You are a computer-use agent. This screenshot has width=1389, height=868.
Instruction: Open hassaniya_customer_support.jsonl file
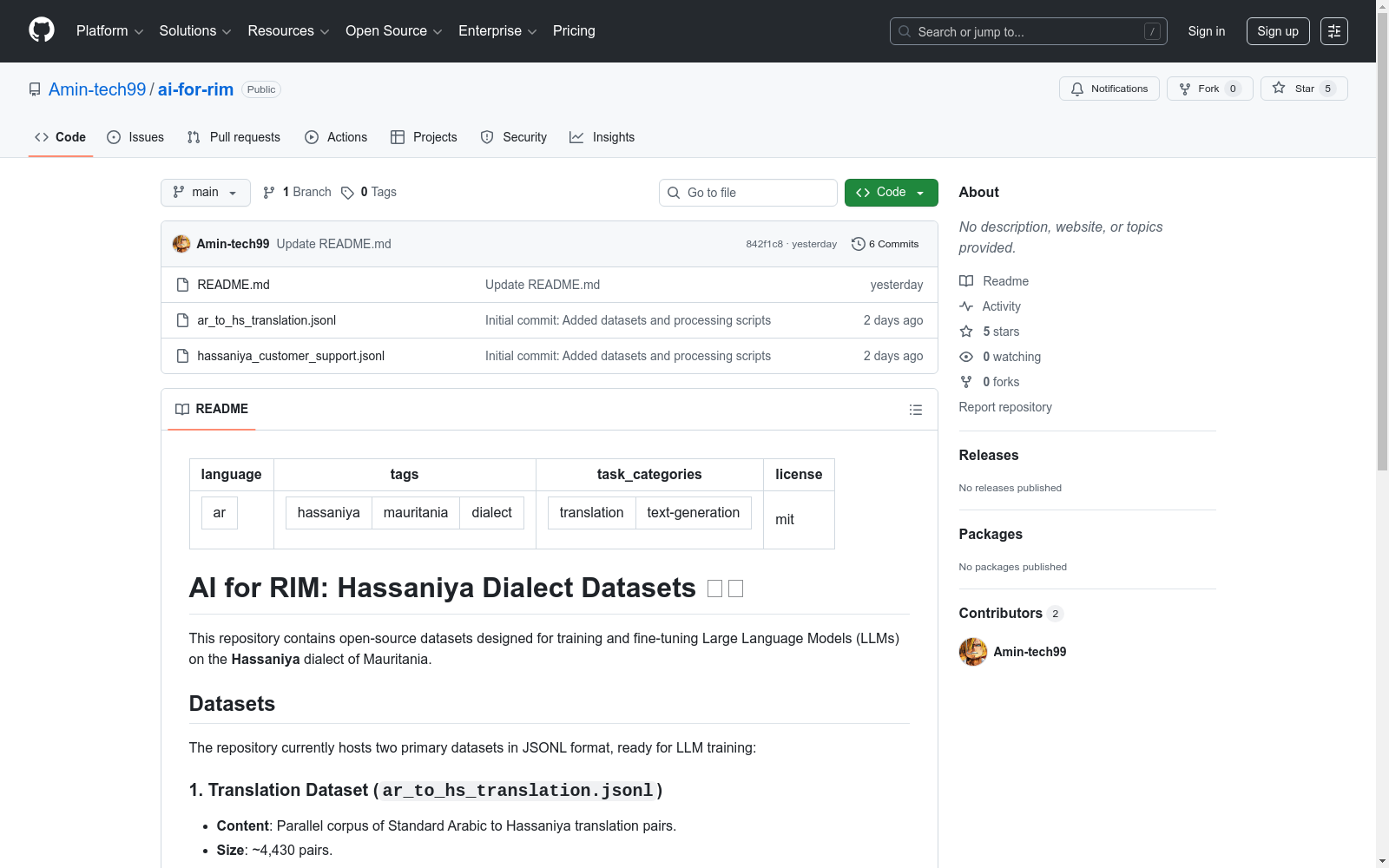pos(291,356)
